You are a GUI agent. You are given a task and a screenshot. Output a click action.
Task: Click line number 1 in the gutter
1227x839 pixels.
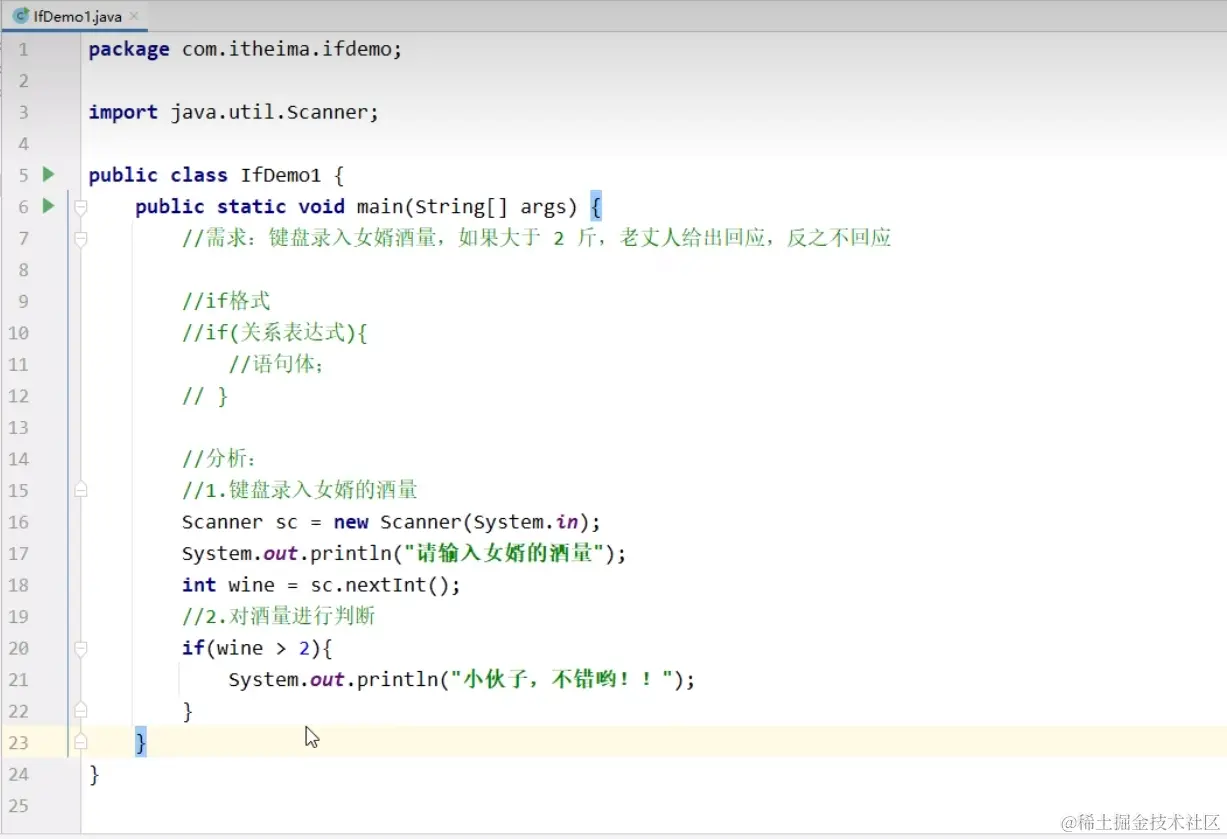[23, 49]
